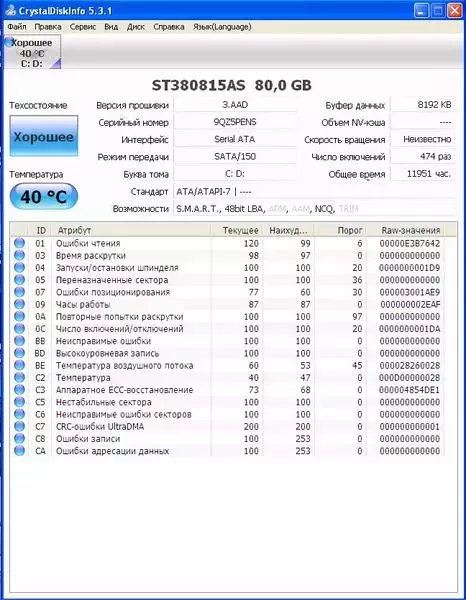Maximize the CrystalDiskInfo window

(x=438, y=11)
